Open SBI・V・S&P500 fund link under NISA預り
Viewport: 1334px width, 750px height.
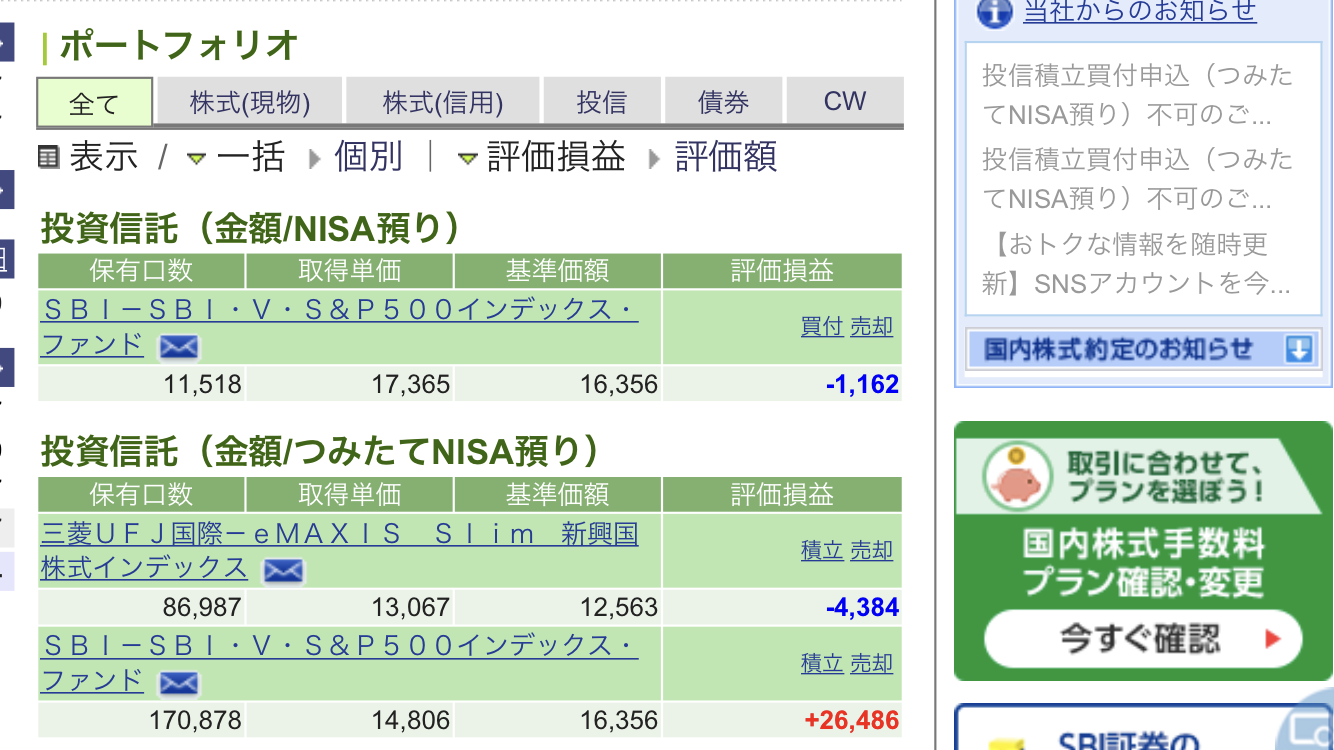pyautogui.click(x=339, y=327)
